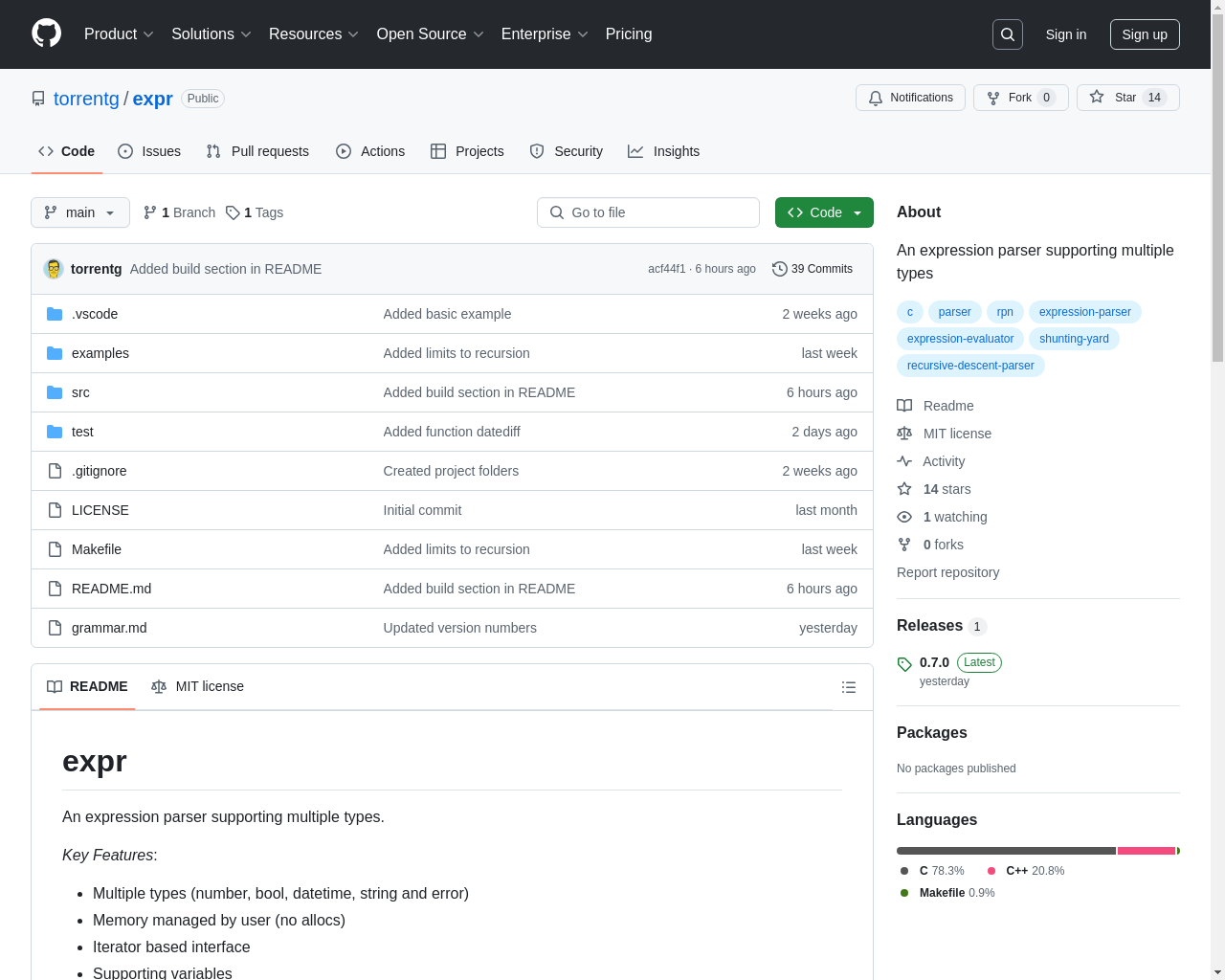Open the Insights tab
This screenshot has height=980, width=1225.
pos(664,151)
